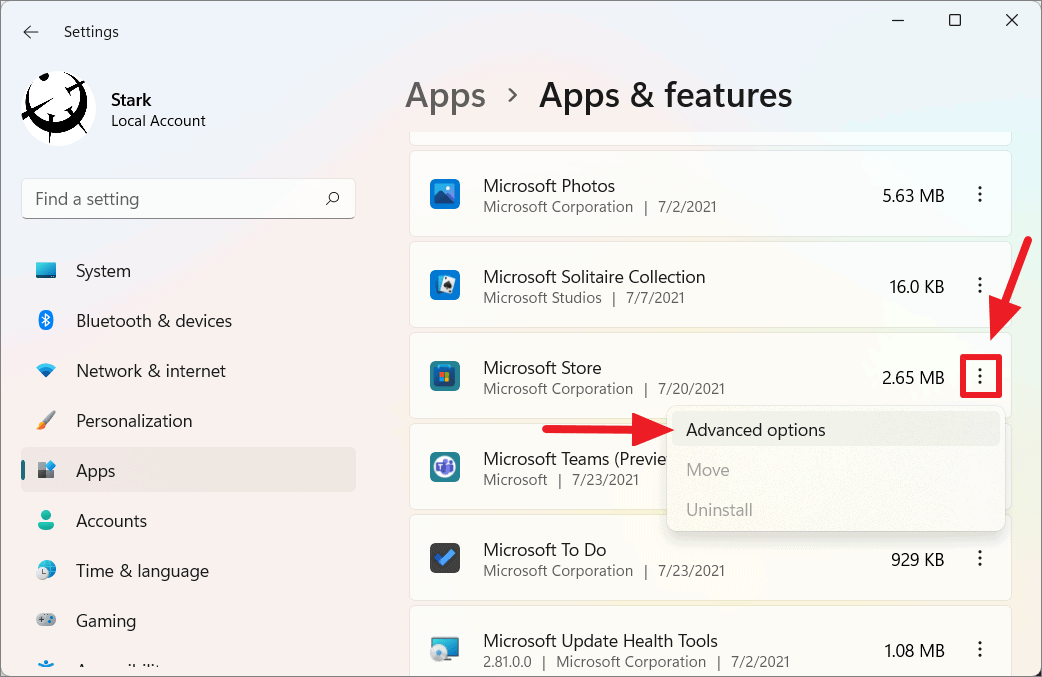This screenshot has height=677, width=1042.
Task: Open the three-dot menu for Microsoft Photos
Action: [980, 194]
